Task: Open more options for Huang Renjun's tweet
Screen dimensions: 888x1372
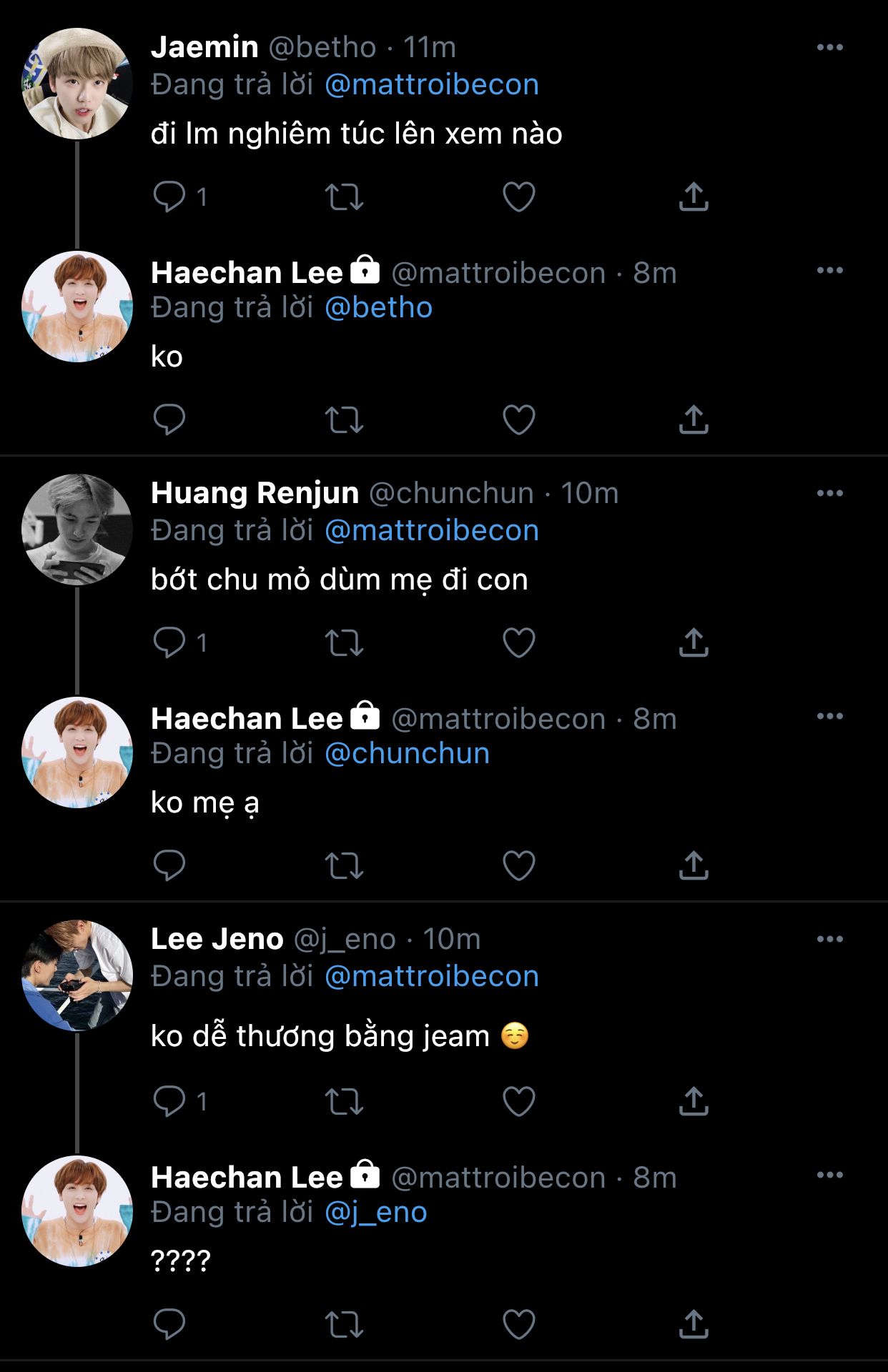Action: (829, 493)
